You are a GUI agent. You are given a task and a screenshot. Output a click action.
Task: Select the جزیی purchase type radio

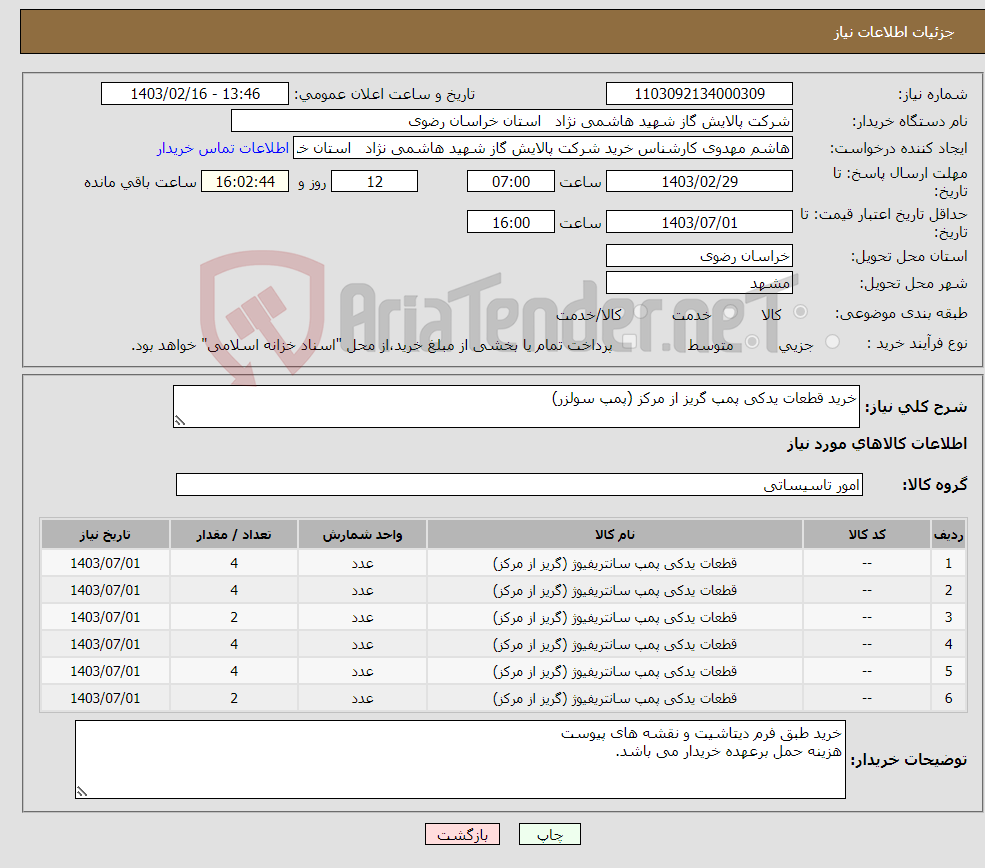832,342
